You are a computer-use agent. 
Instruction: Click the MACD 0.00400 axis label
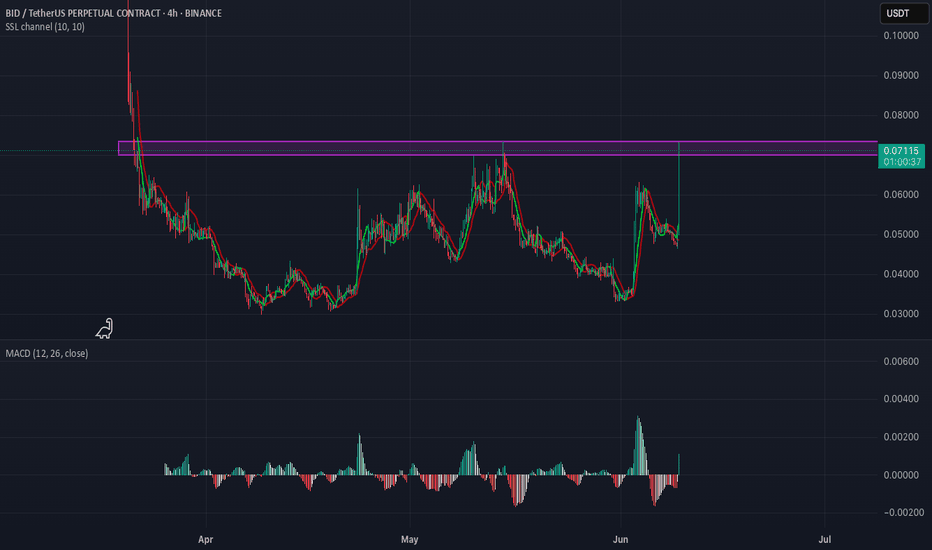pos(901,399)
